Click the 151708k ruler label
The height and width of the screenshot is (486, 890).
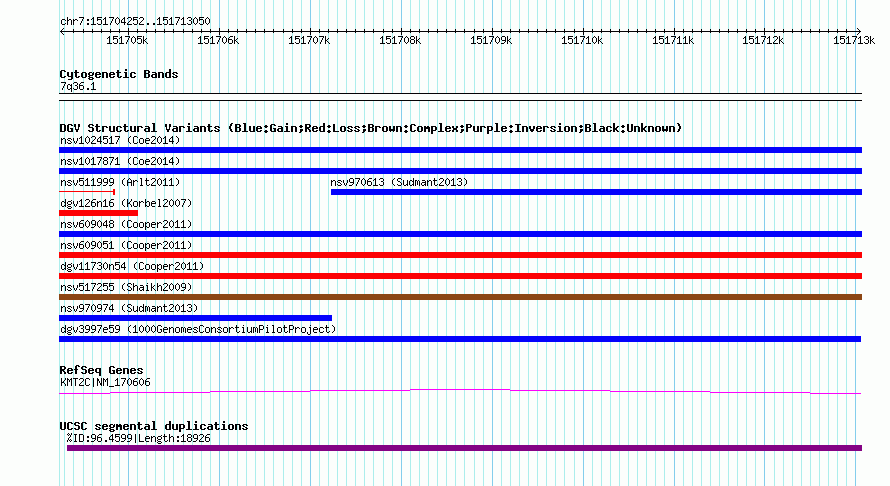tap(400, 40)
